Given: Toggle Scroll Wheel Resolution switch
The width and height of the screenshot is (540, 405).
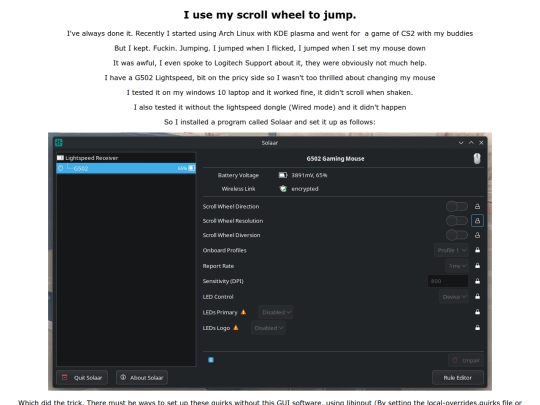Looking at the screenshot, I should coord(457,220).
